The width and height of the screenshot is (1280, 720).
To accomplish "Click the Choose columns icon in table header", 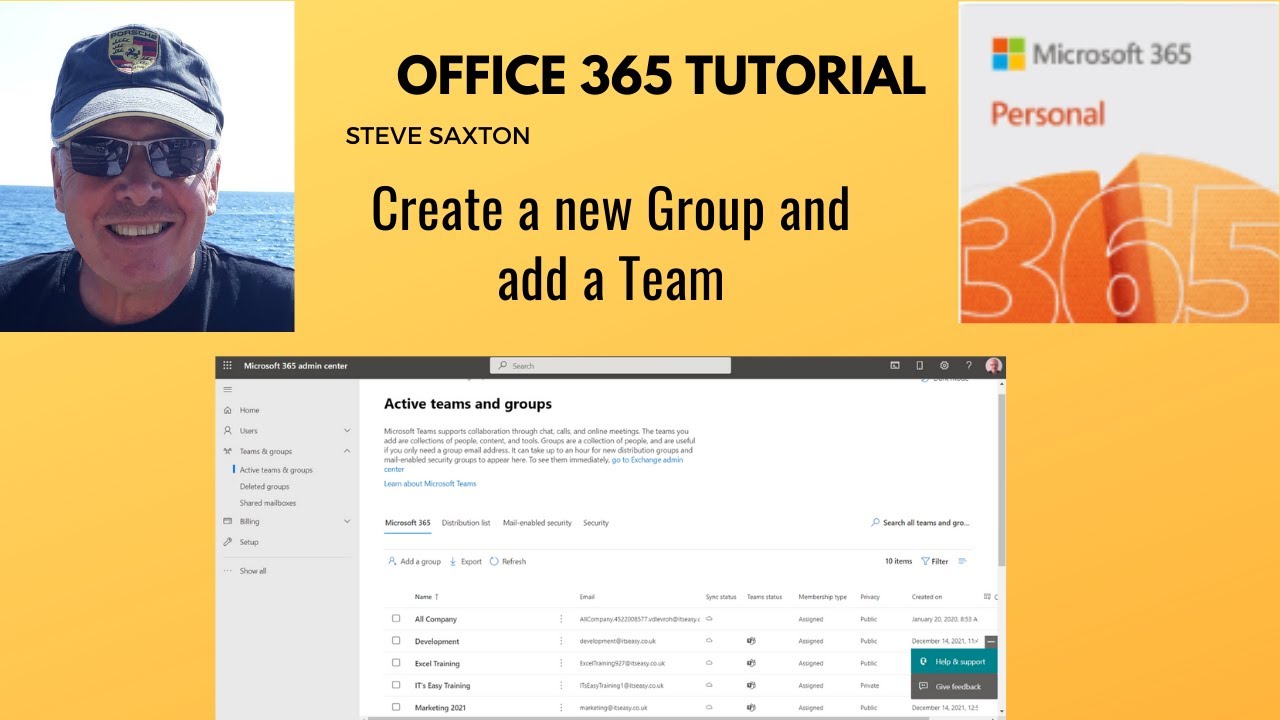I will [x=988, y=597].
